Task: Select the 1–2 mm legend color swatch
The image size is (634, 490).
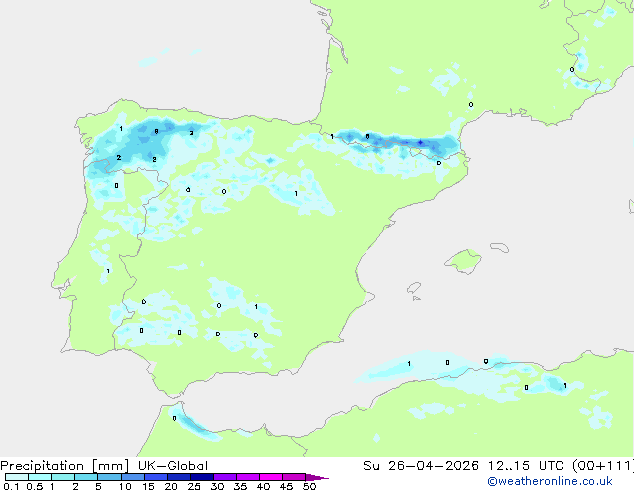Action: click(x=63, y=477)
